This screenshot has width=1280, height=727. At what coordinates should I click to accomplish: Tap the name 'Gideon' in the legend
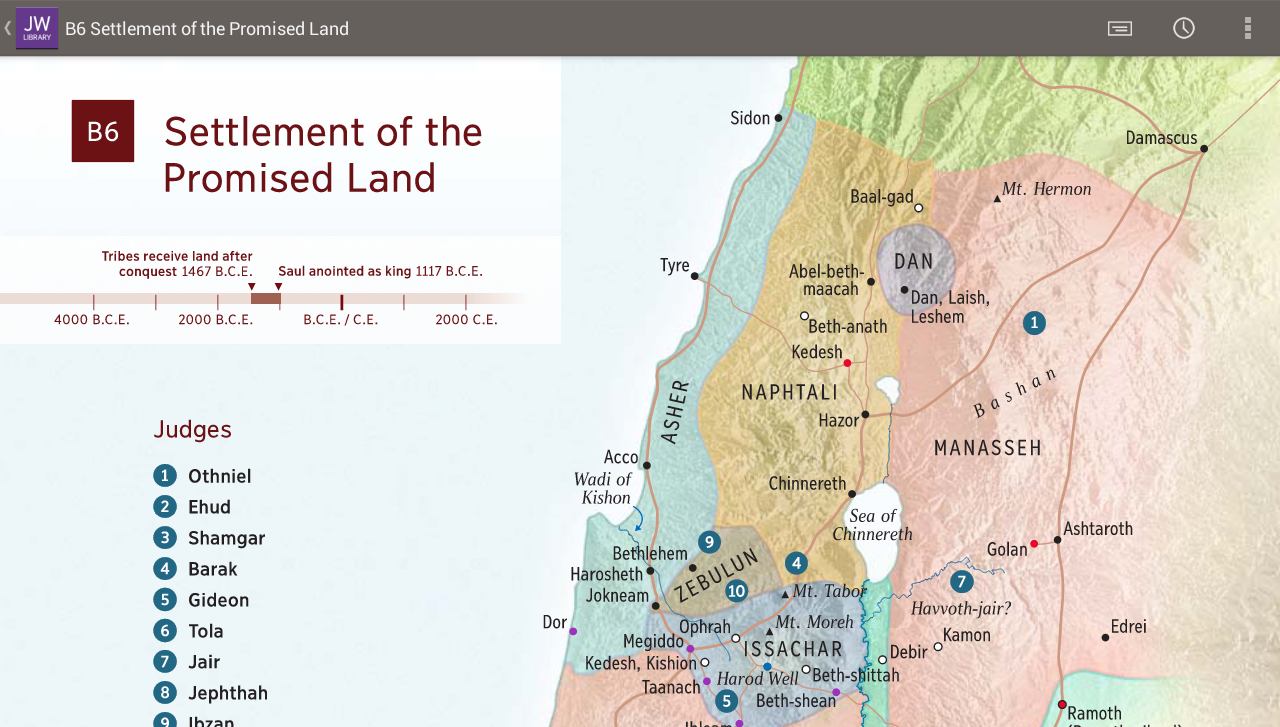(219, 600)
